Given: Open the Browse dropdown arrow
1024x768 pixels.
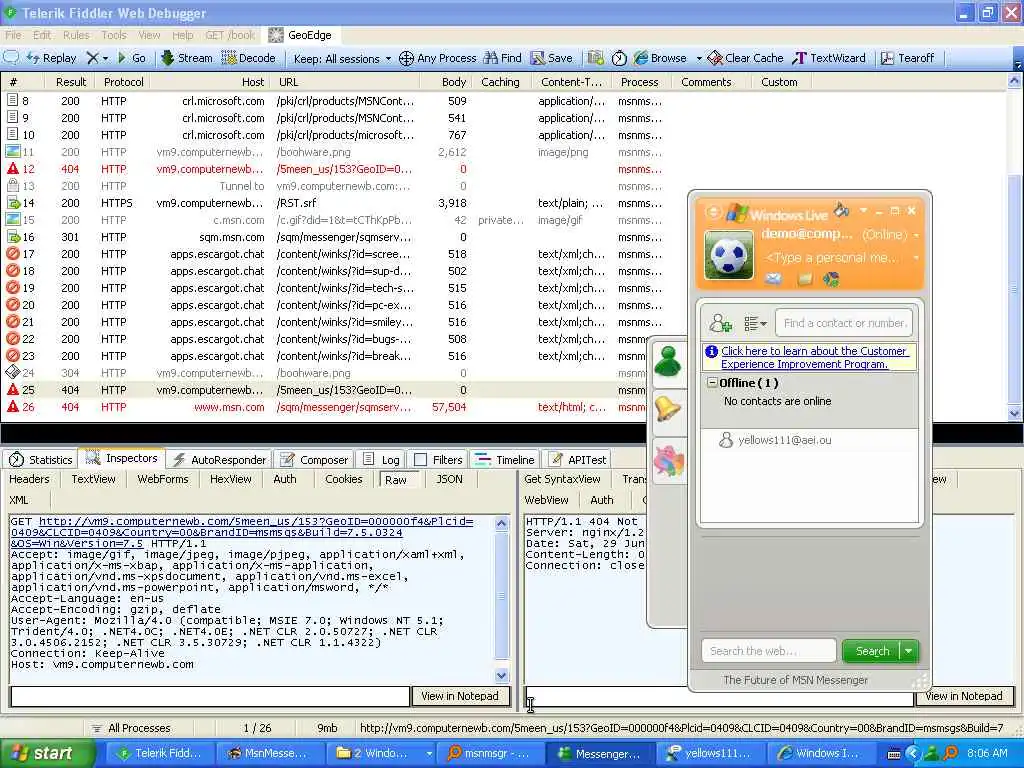Looking at the screenshot, I should click(699, 58).
